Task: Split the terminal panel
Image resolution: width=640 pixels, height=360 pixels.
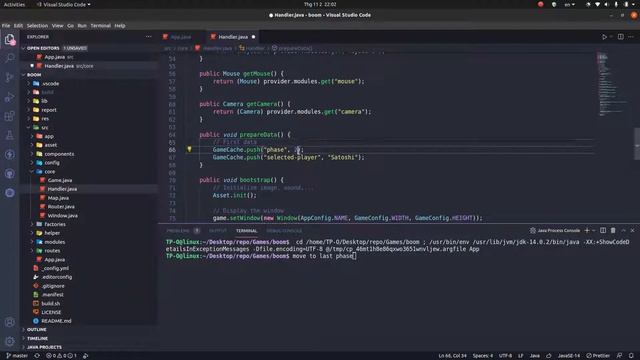Action: (x=603, y=231)
